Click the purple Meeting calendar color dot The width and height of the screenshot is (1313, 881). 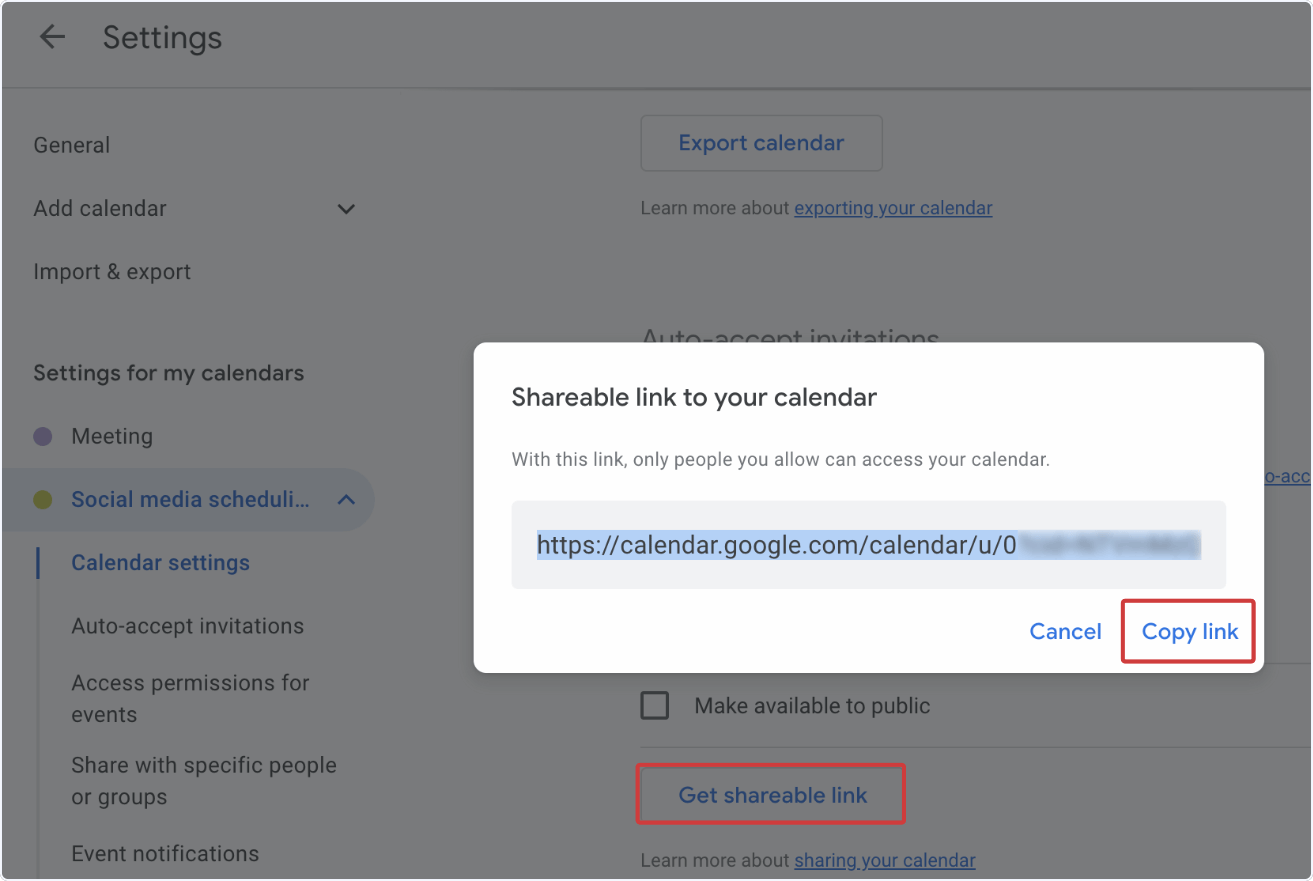coord(43,436)
